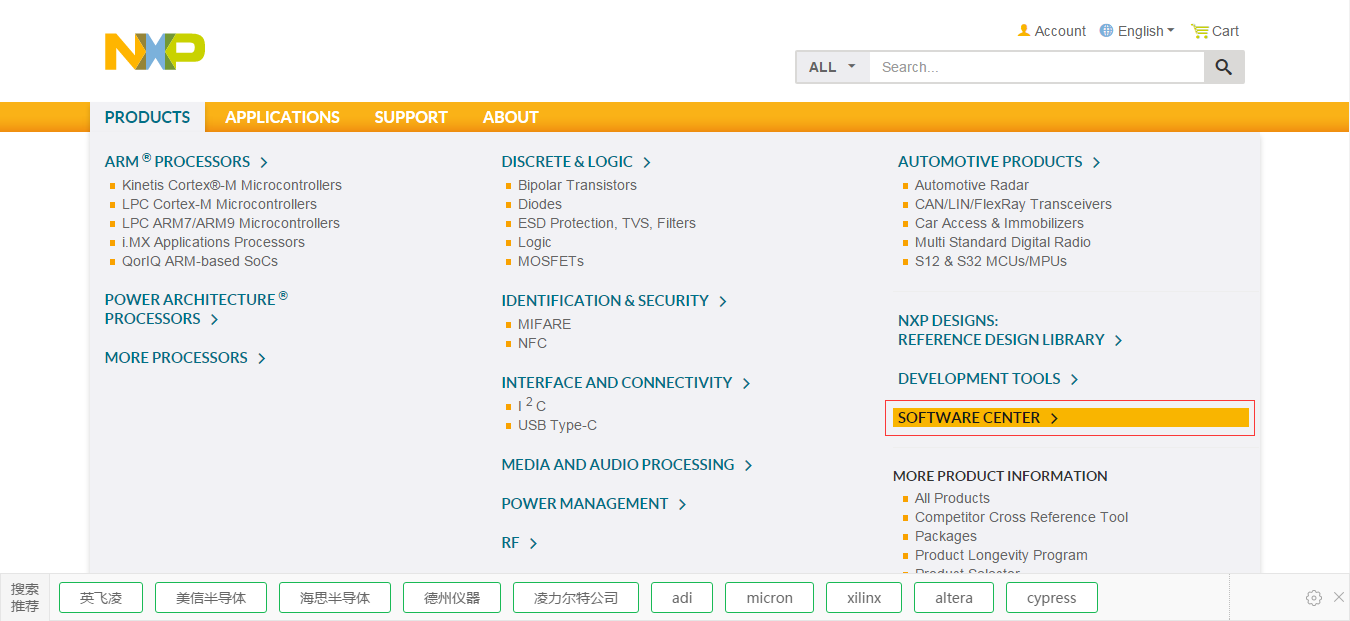
Task: Open the ABOUT menu
Action: tap(511, 117)
